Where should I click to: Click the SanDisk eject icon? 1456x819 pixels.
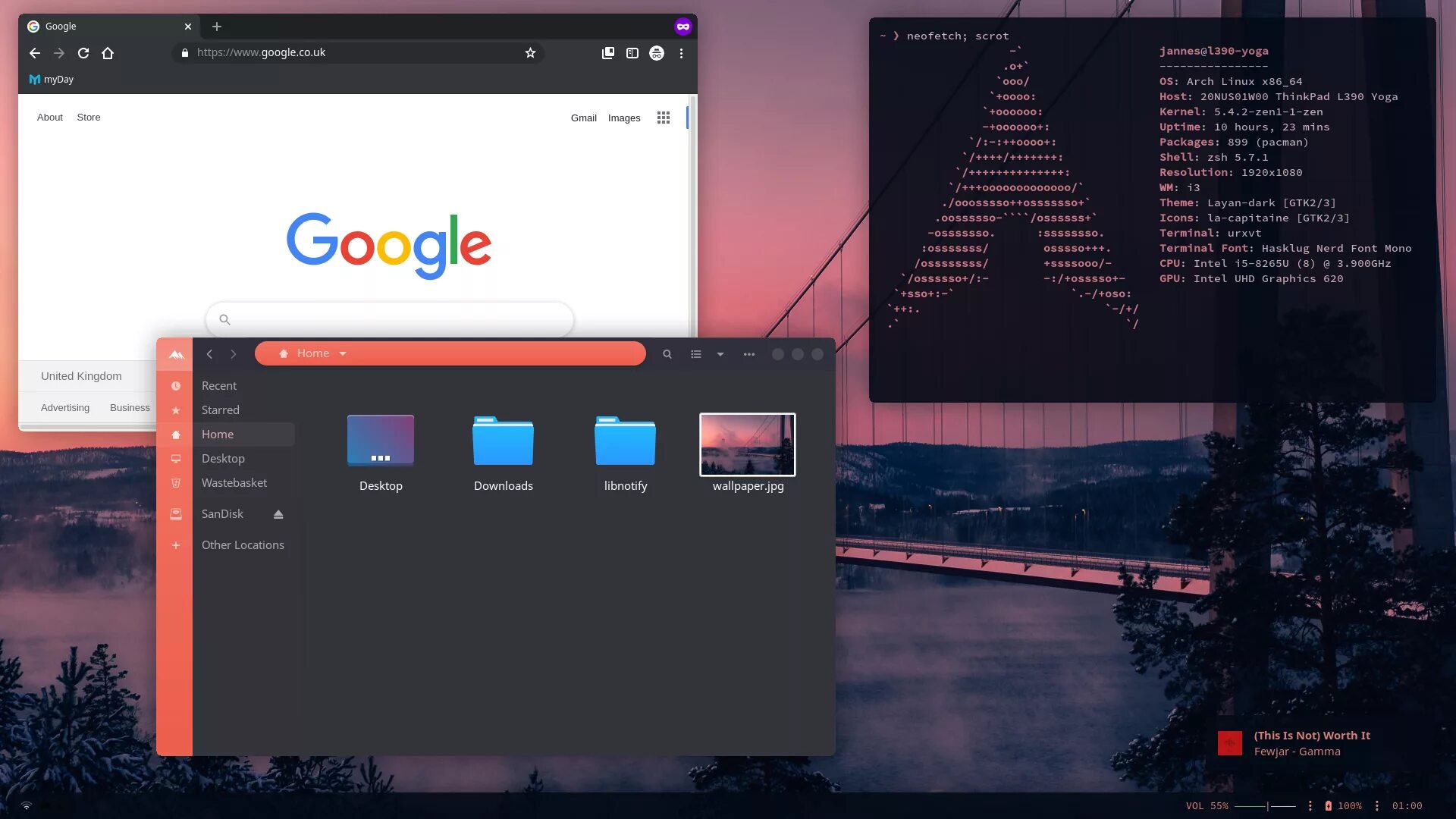coord(278,513)
